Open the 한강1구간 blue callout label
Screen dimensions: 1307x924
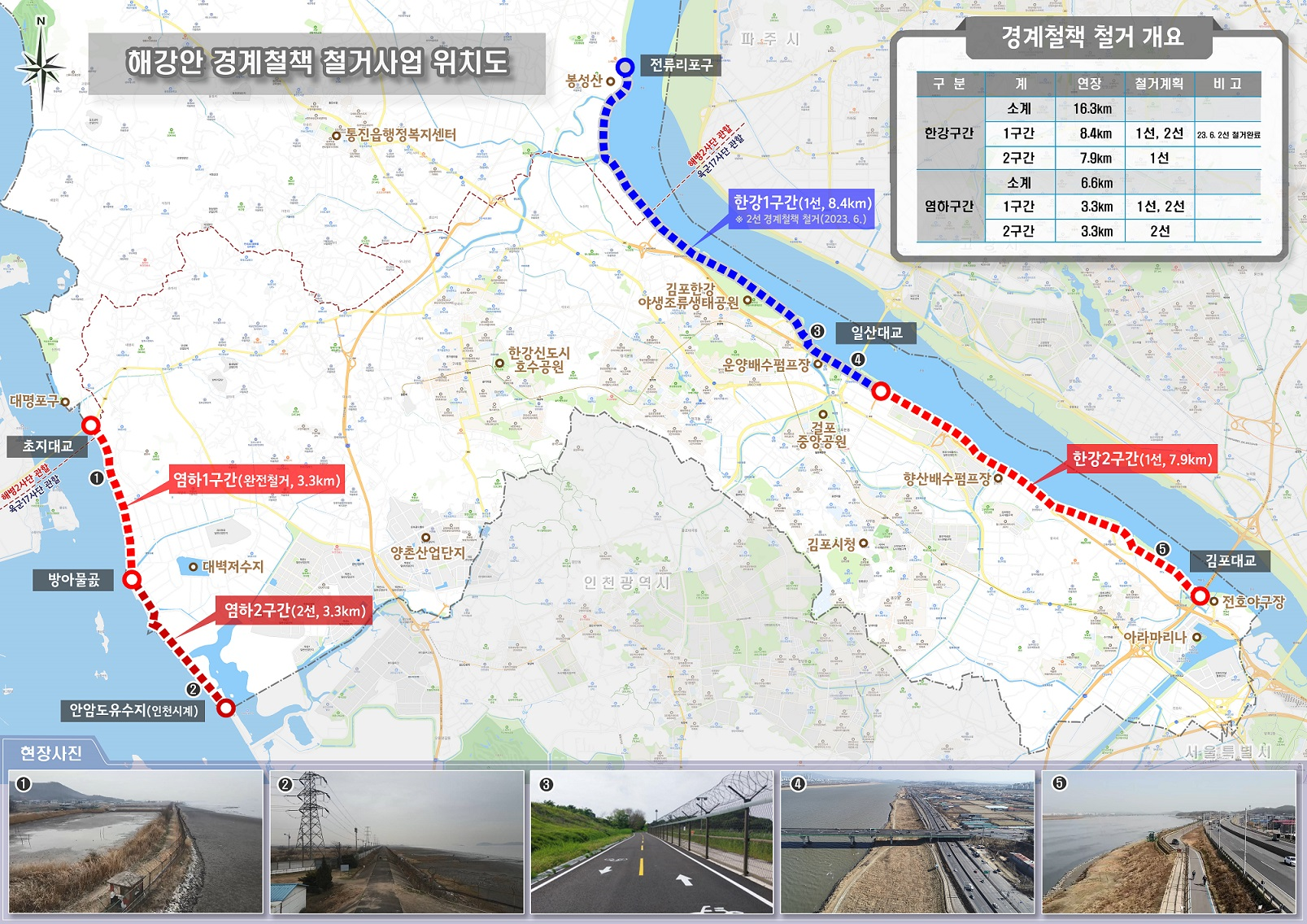click(x=801, y=209)
